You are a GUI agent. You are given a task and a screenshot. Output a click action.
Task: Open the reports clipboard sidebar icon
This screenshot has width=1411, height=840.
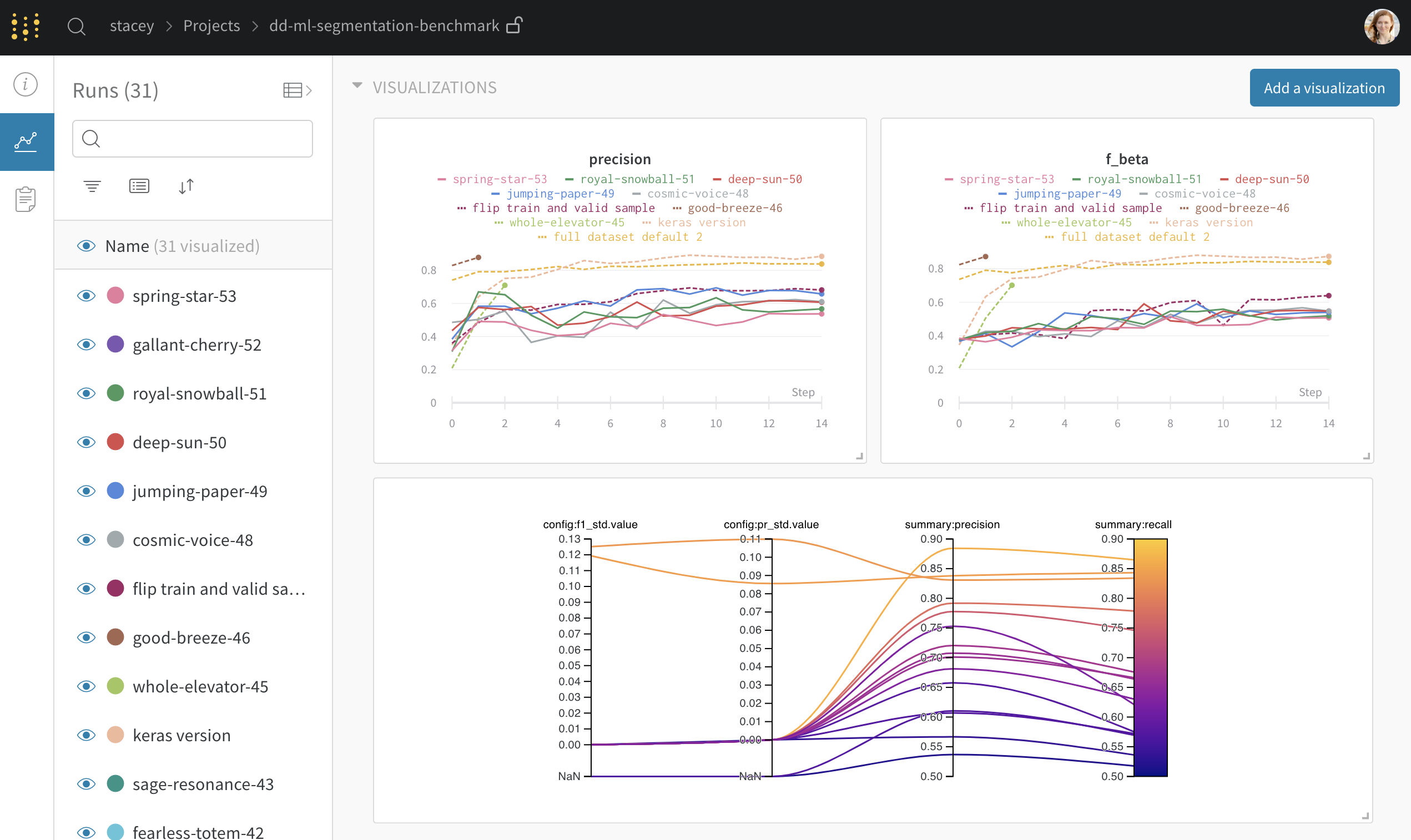(26, 199)
